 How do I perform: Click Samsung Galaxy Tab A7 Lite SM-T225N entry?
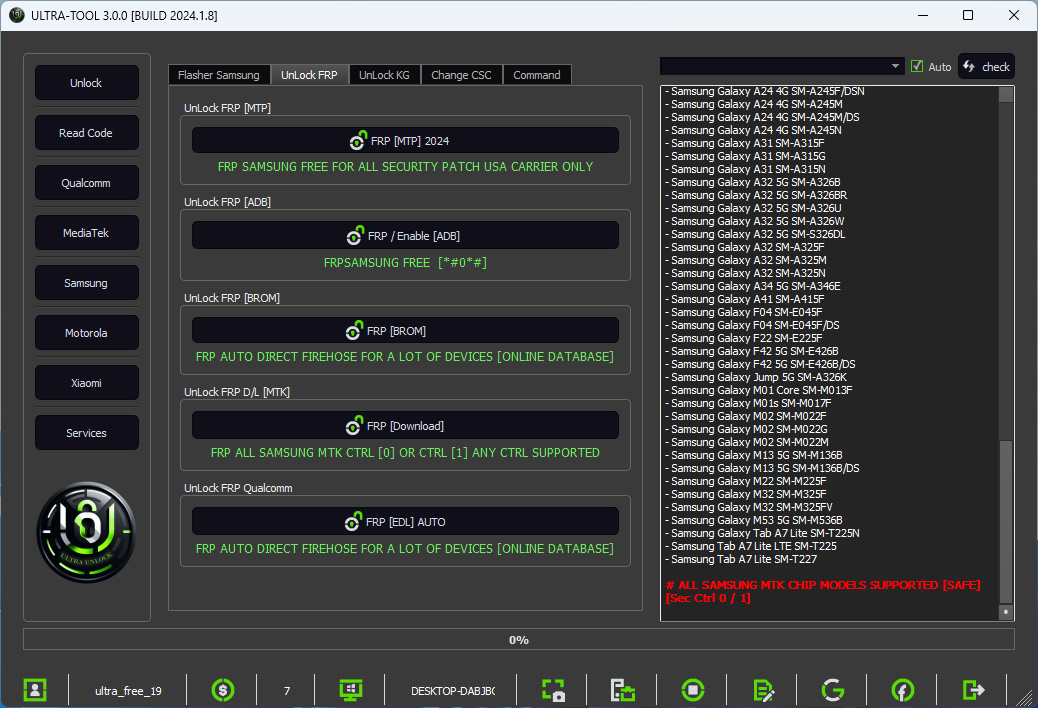(762, 533)
